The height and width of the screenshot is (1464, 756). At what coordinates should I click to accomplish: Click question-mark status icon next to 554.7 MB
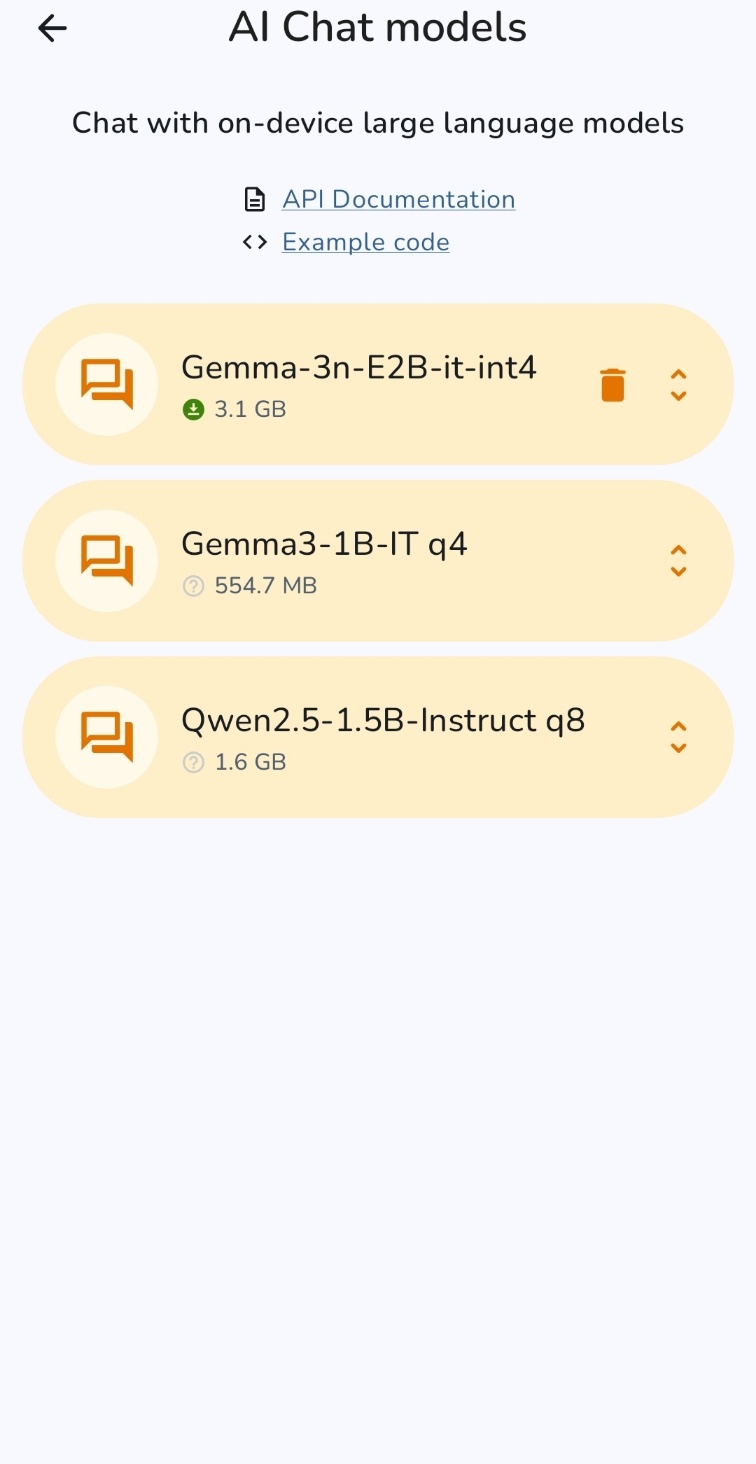[193, 586]
